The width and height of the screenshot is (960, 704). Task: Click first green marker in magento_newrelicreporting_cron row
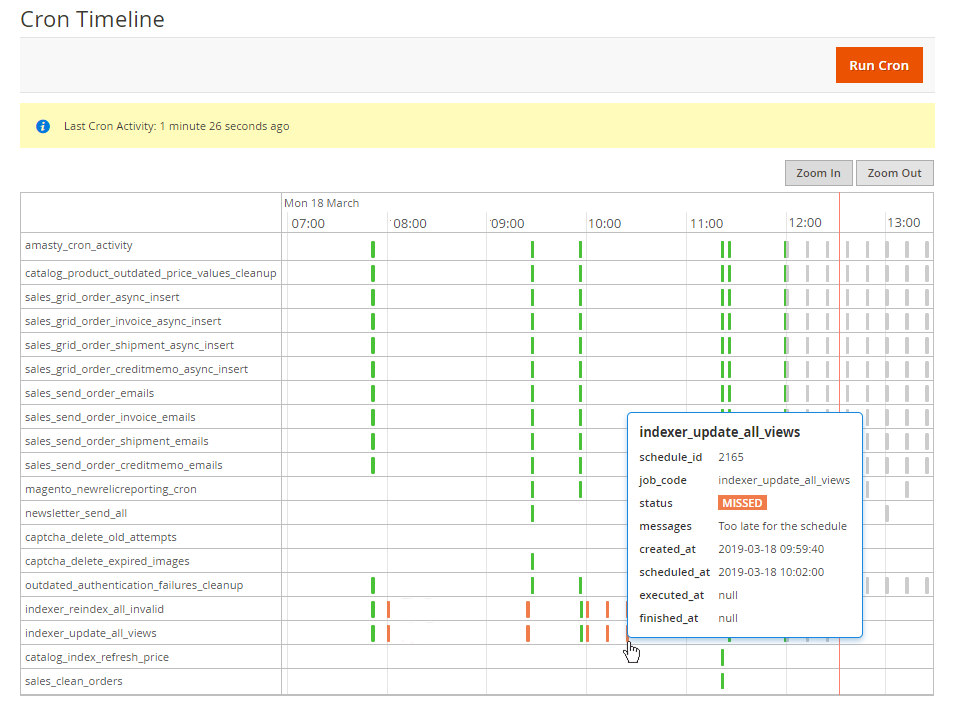tap(532, 489)
